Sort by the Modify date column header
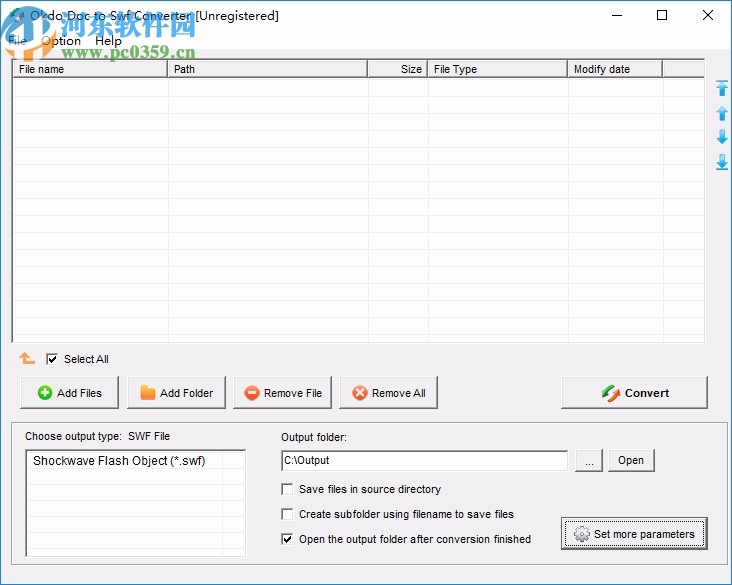This screenshot has height=585, width=732. coord(615,69)
